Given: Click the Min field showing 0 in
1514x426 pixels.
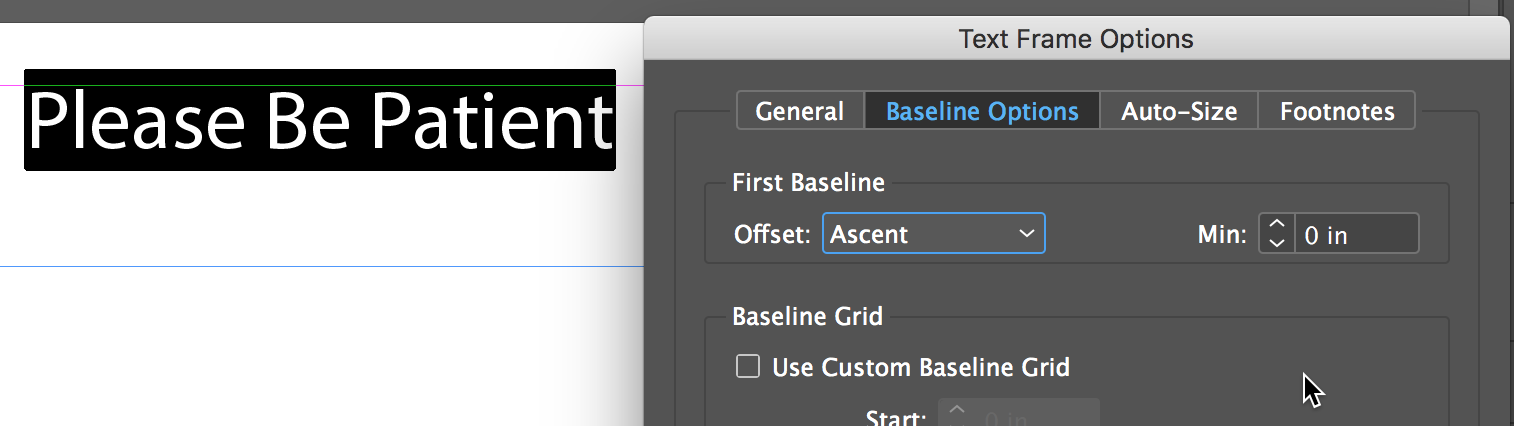Looking at the screenshot, I should tap(1355, 235).
